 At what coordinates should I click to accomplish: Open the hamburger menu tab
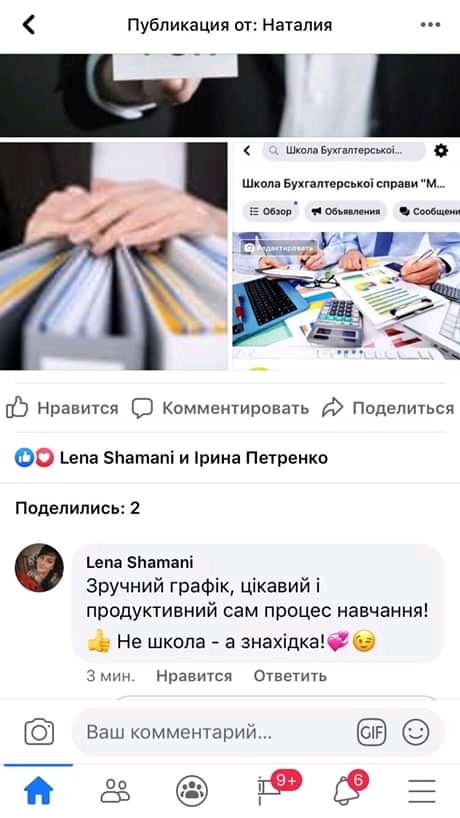(422, 791)
